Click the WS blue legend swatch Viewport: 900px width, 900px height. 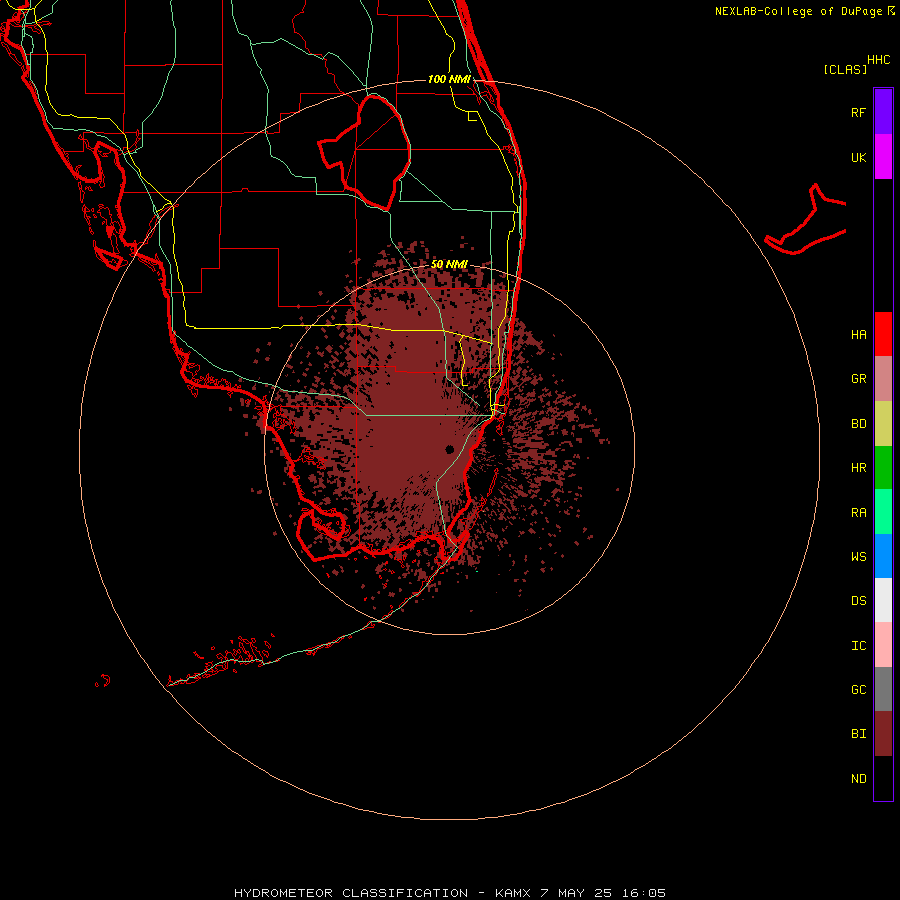[x=883, y=556]
